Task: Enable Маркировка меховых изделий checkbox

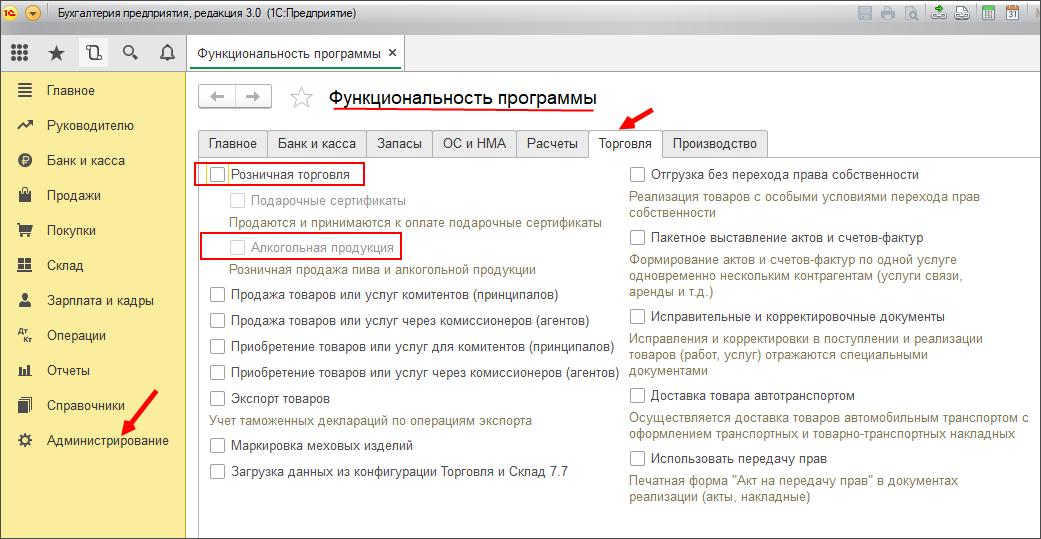Action: point(218,445)
